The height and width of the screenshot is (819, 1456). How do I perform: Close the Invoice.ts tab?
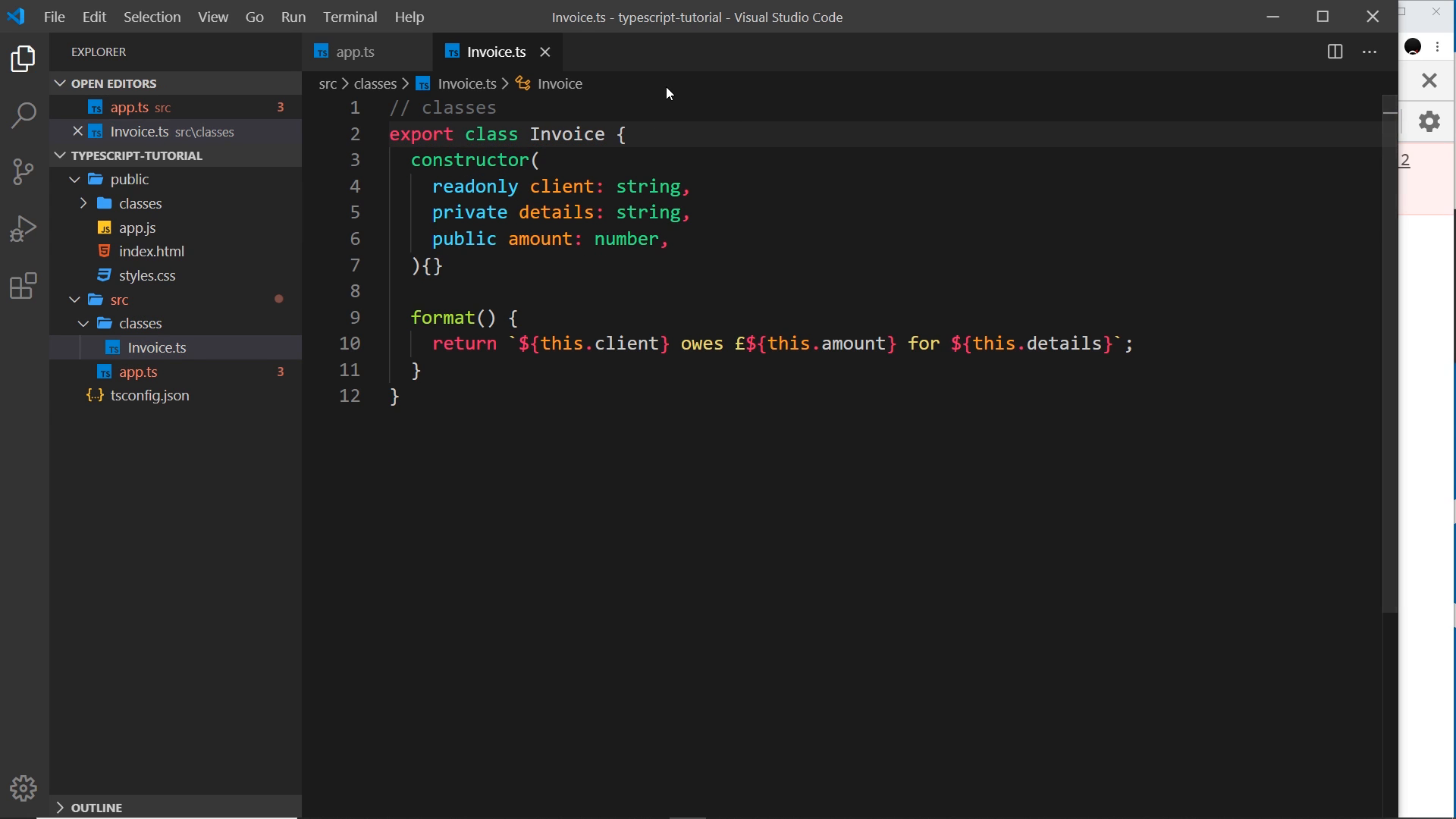tap(544, 52)
